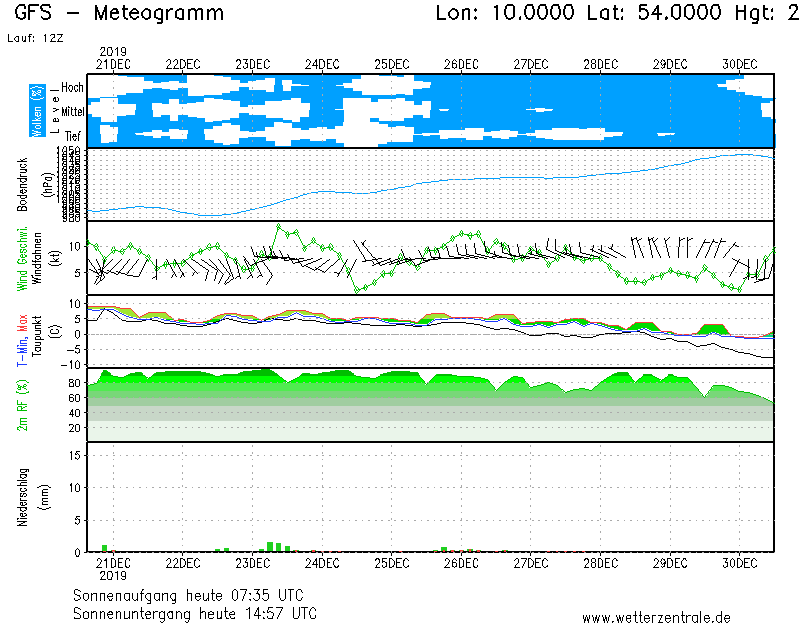The height and width of the screenshot is (625, 800).
Task: Click the 28DEC date below the precipitation chart
Action: pos(600,563)
